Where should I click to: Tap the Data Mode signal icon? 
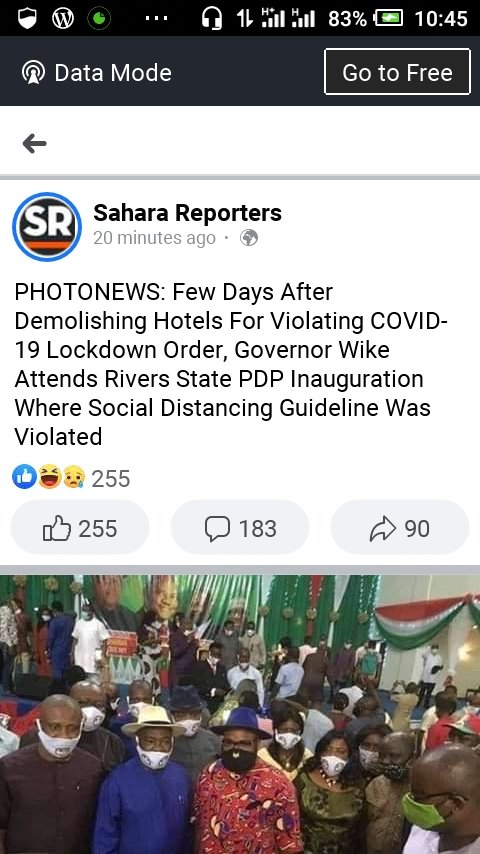click(x=33, y=72)
